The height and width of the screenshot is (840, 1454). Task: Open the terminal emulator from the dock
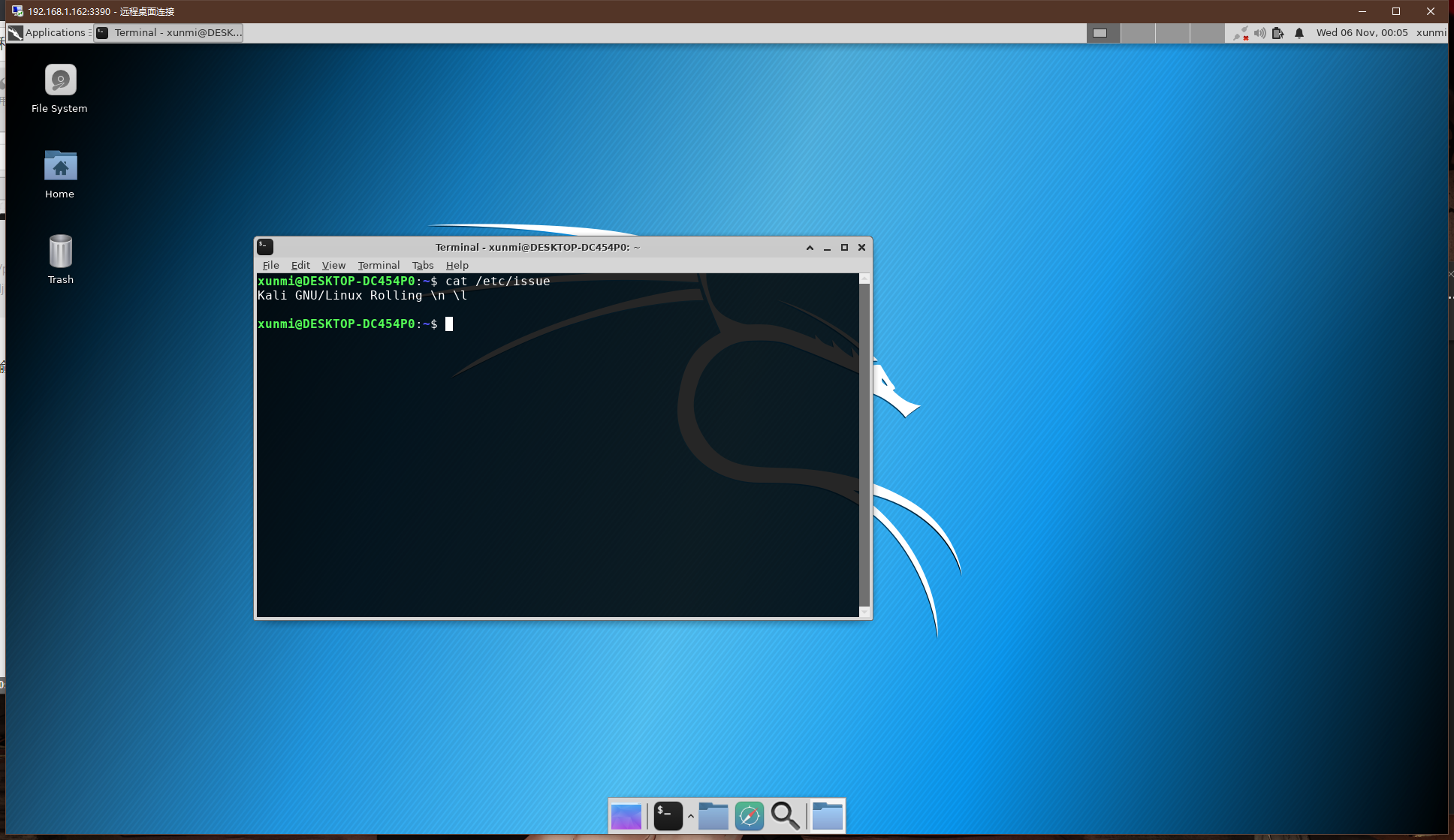[668, 816]
